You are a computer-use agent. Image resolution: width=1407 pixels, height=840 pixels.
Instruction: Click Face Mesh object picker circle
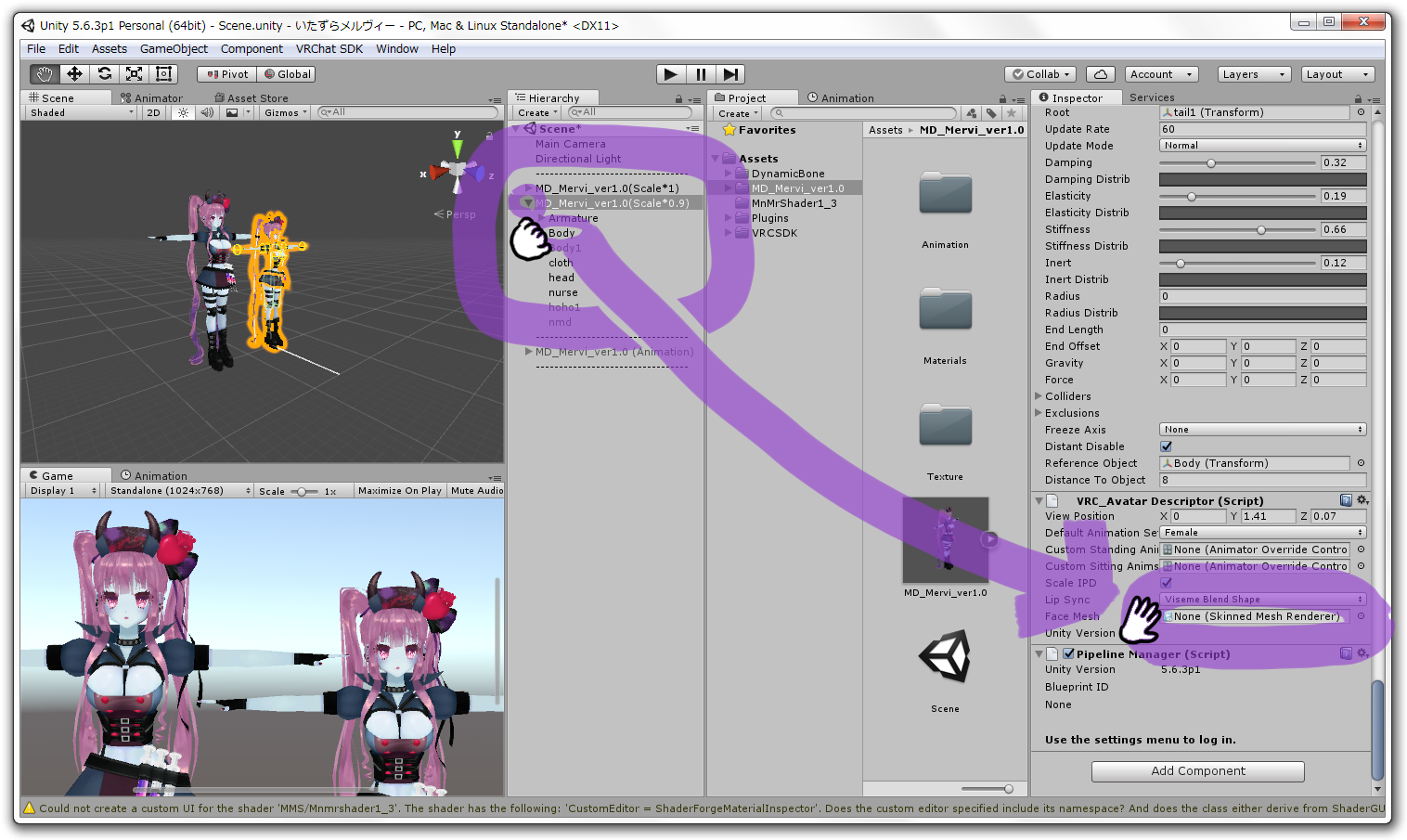click(x=1361, y=616)
